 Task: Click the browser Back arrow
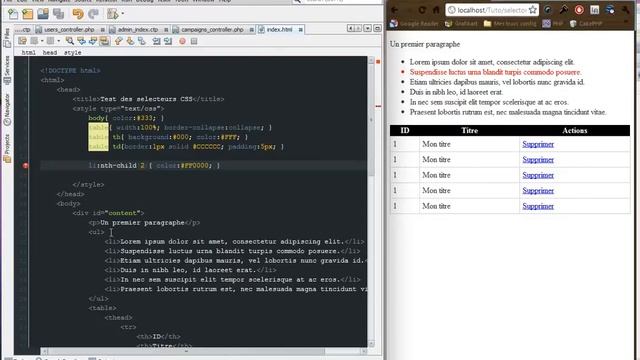click(x=394, y=10)
